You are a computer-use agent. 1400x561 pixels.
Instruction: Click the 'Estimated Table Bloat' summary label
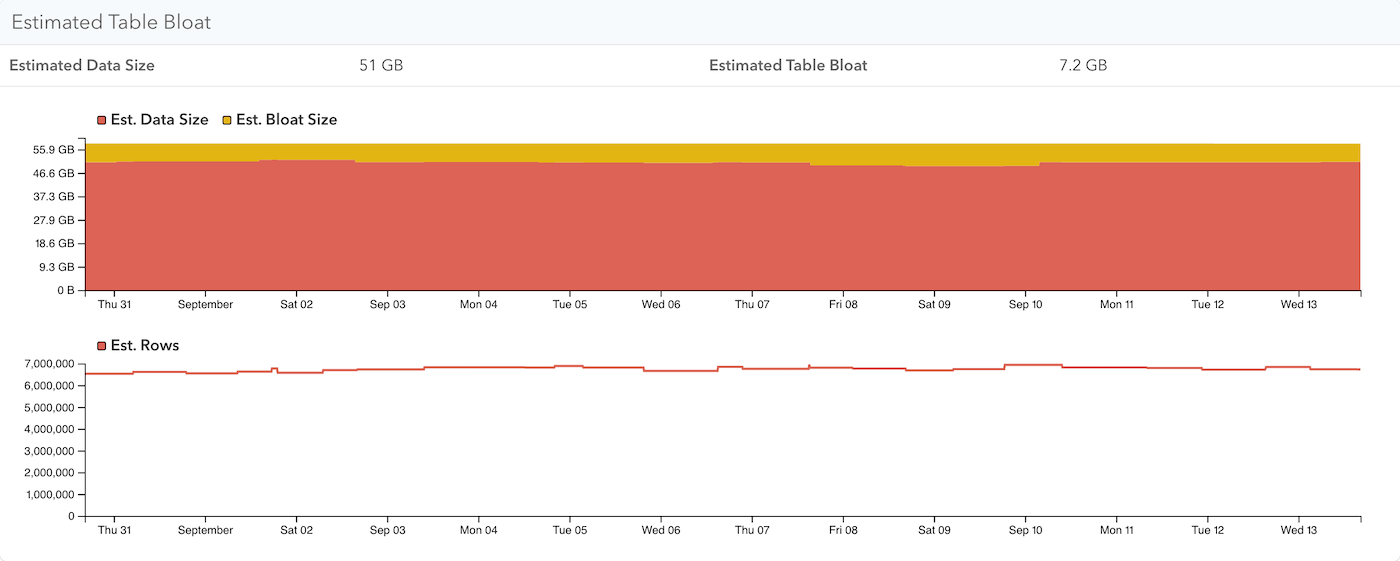pos(788,66)
